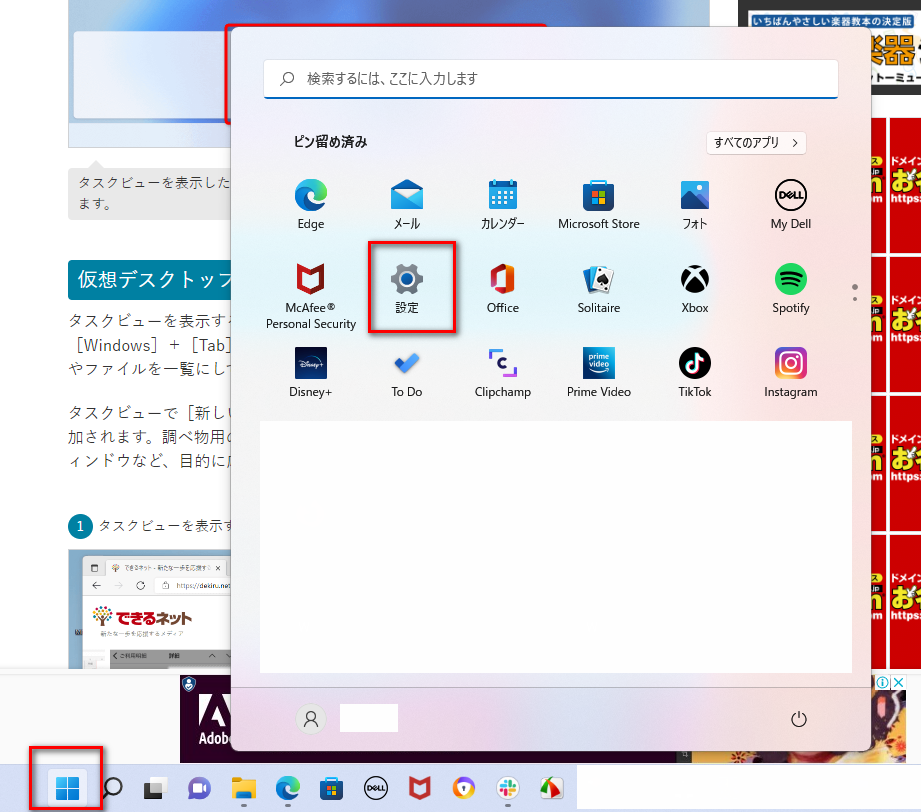Go to next page of pinned apps
Viewport: 921px width, 812px height.
click(855, 299)
